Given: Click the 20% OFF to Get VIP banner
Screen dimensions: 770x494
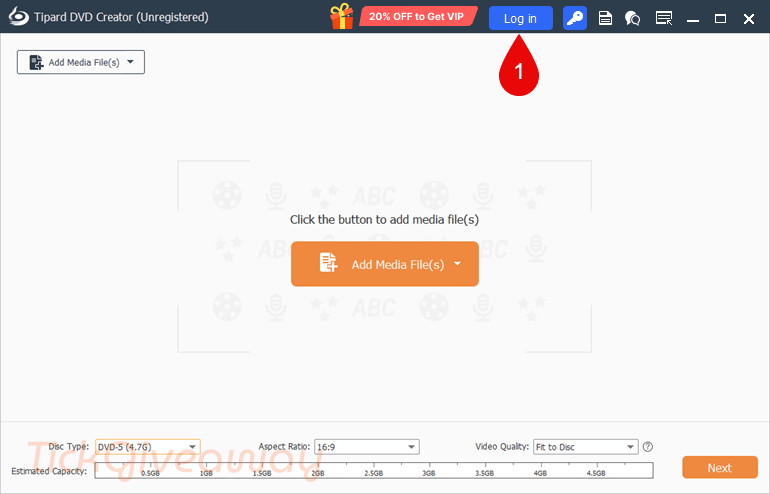Looking at the screenshot, I should [x=417, y=17].
